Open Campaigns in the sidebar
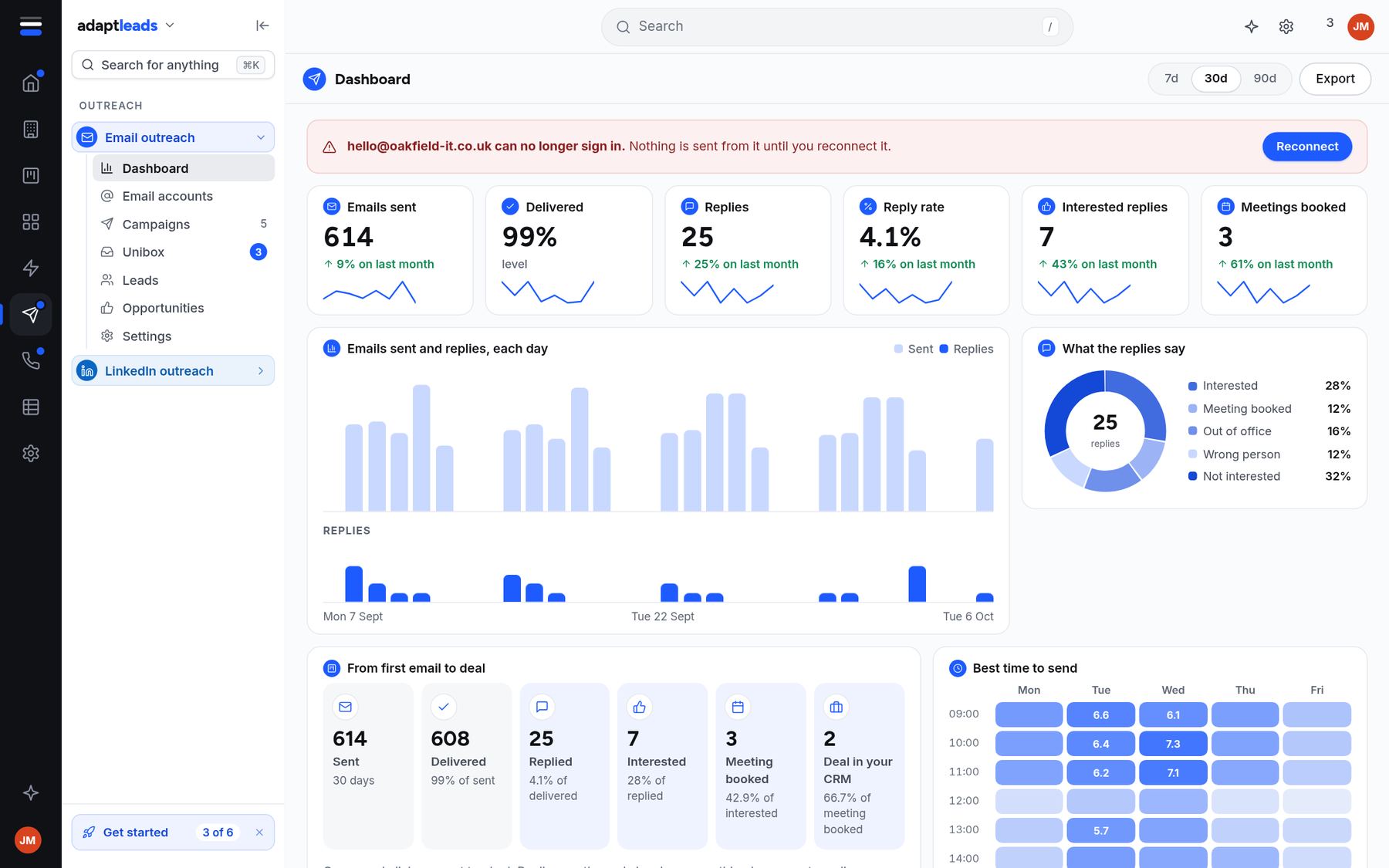This screenshot has width=1389, height=868. [183, 224]
